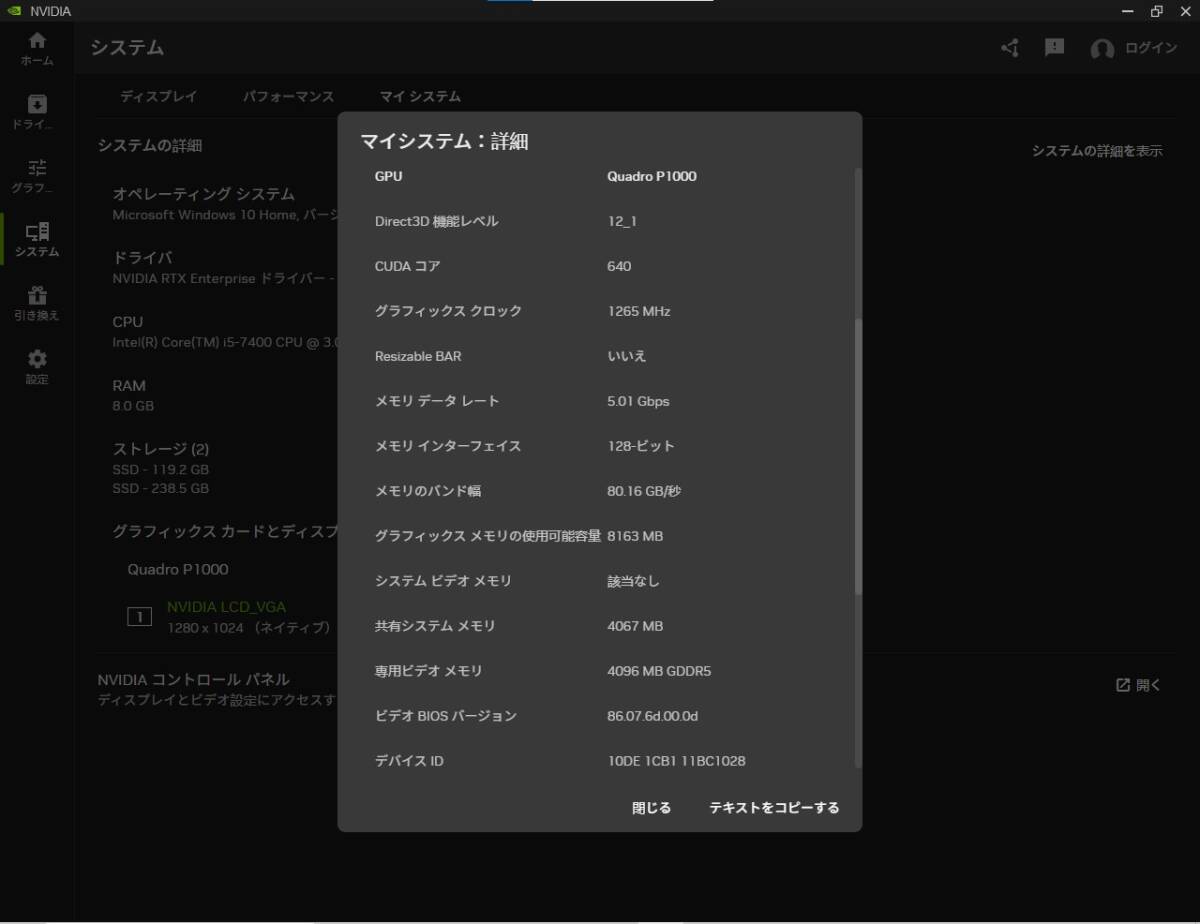Click the 80.16 GB/秒 value

click(644, 491)
